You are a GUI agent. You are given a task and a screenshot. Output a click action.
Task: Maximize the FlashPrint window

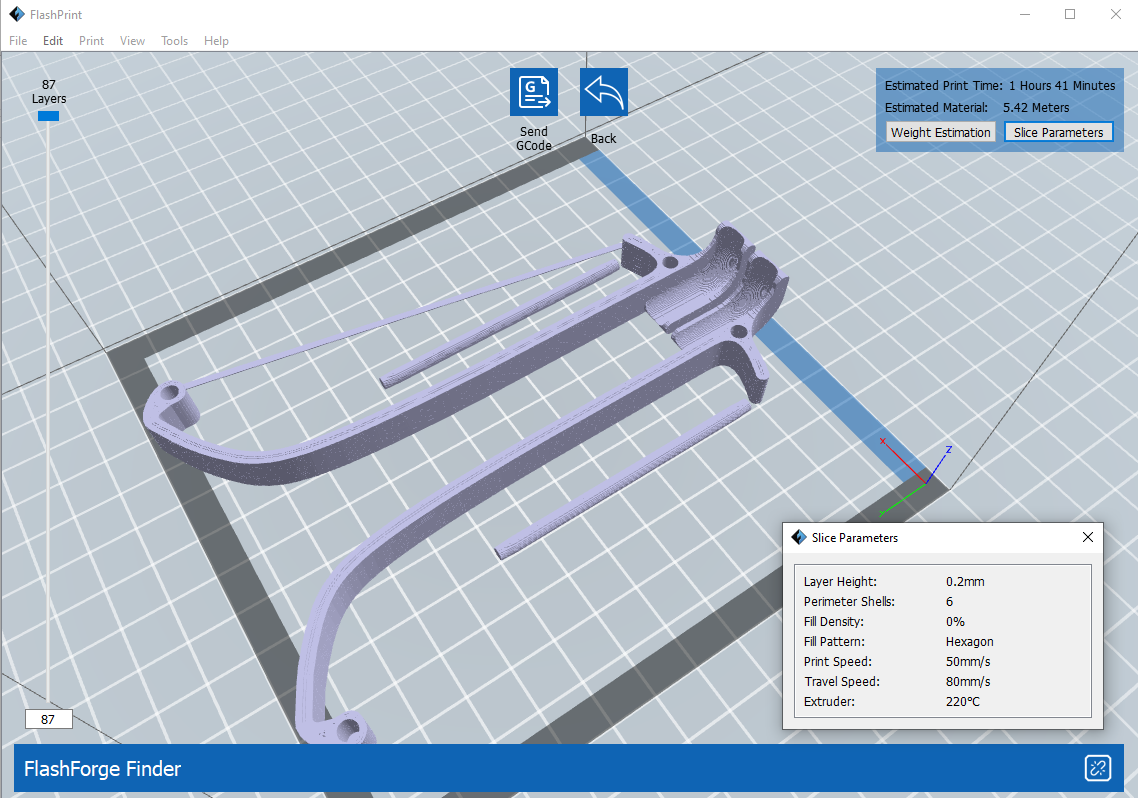coord(1070,14)
